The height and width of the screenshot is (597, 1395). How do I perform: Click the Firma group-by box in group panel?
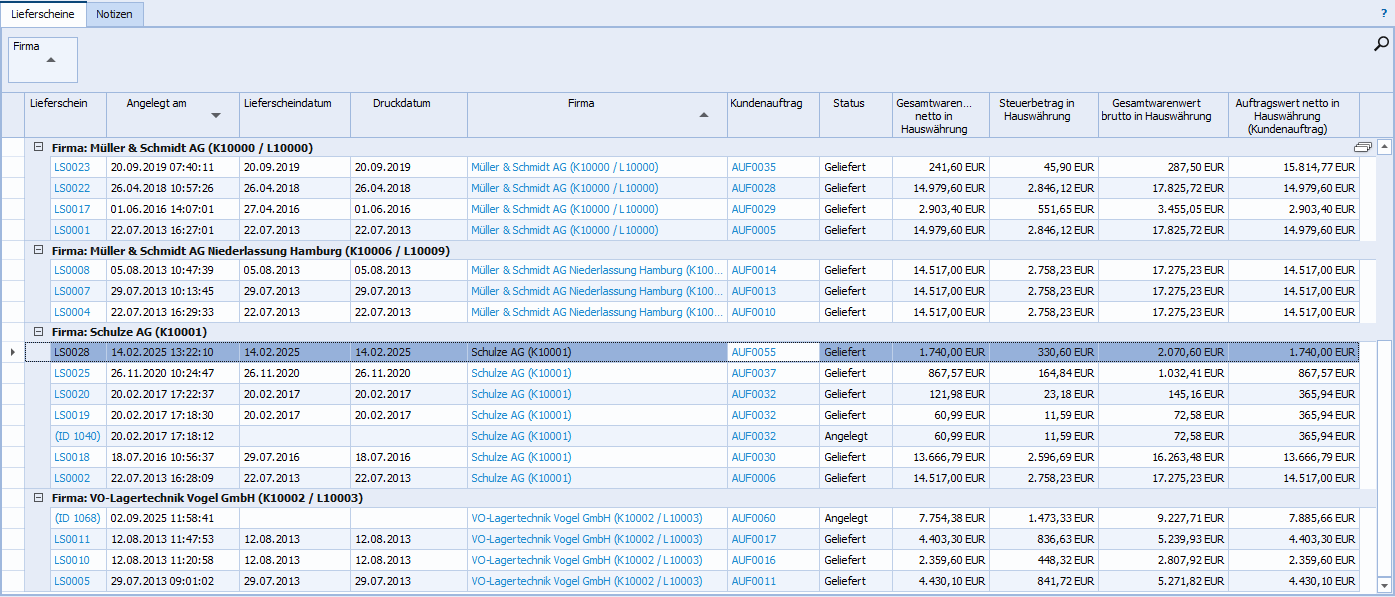(43, 59)
